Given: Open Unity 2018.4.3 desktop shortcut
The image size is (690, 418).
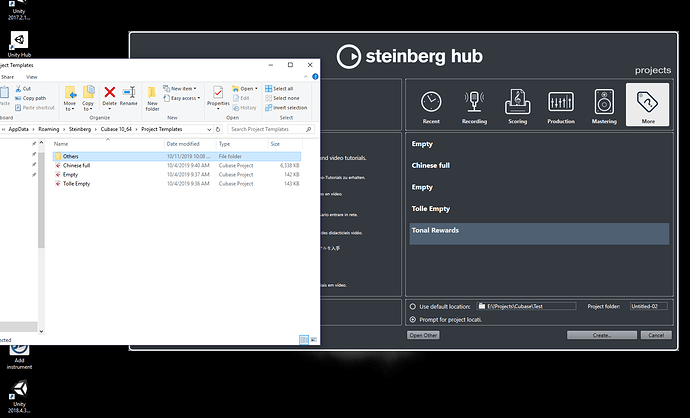Looking at the screenshot, I should click(x=19, y=397).
